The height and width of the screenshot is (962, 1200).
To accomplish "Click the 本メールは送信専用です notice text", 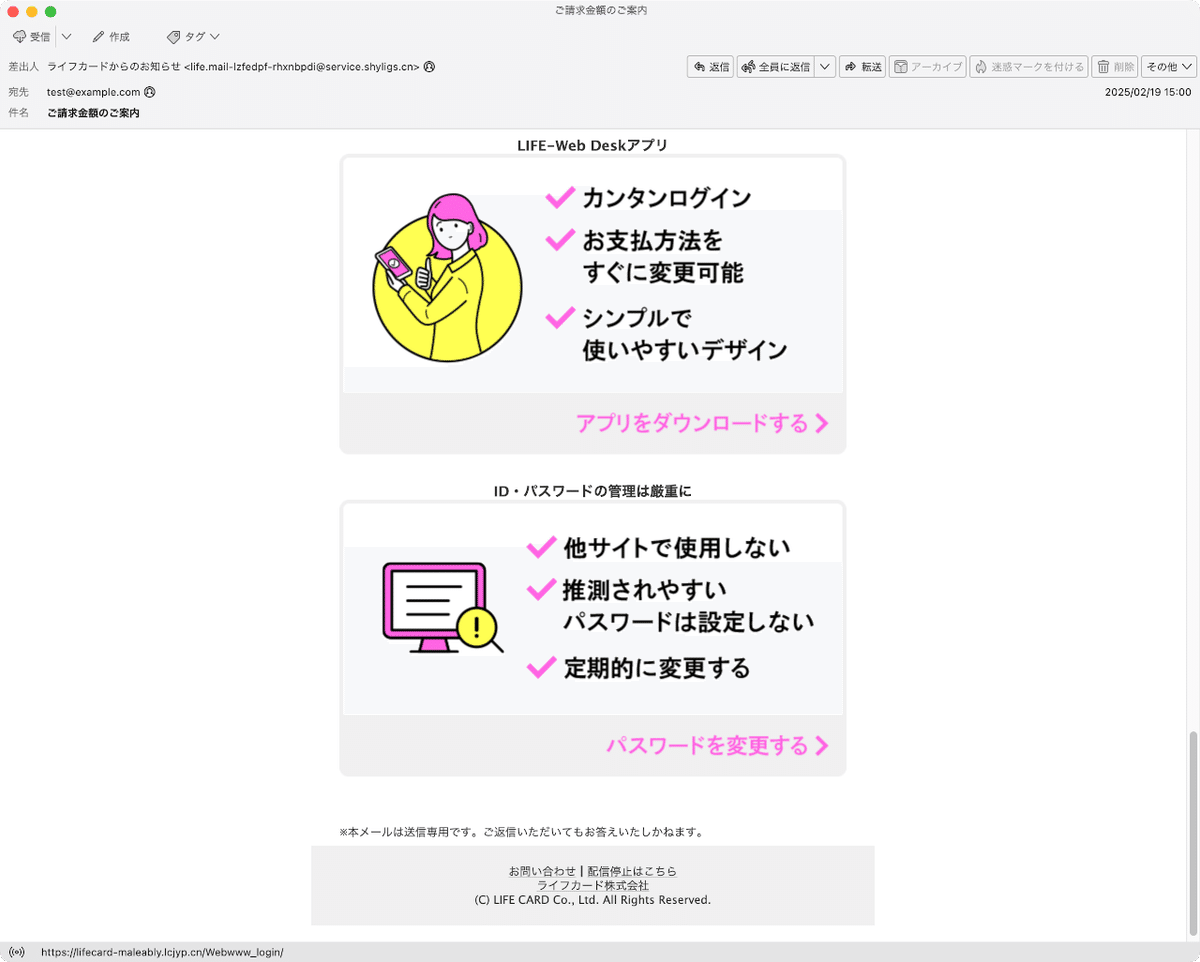I will (x=522, y=832).
